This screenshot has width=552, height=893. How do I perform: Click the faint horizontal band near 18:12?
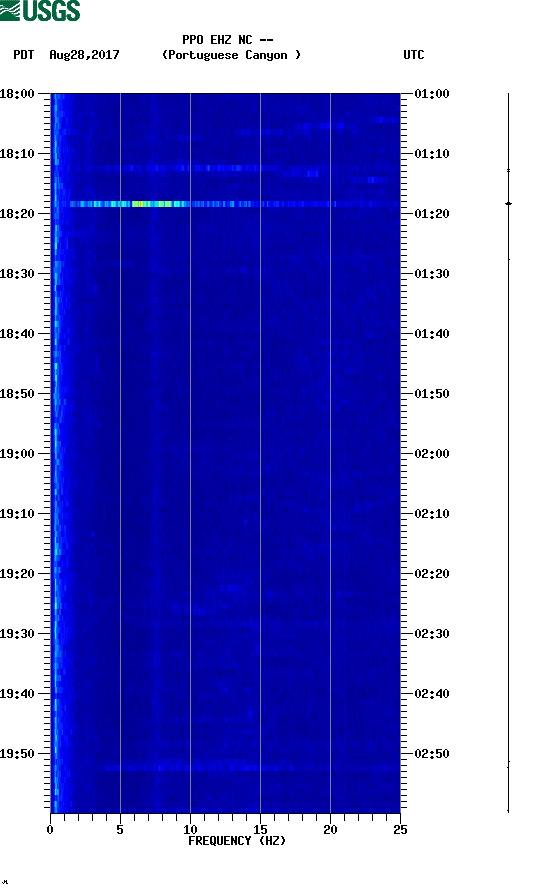188,168
